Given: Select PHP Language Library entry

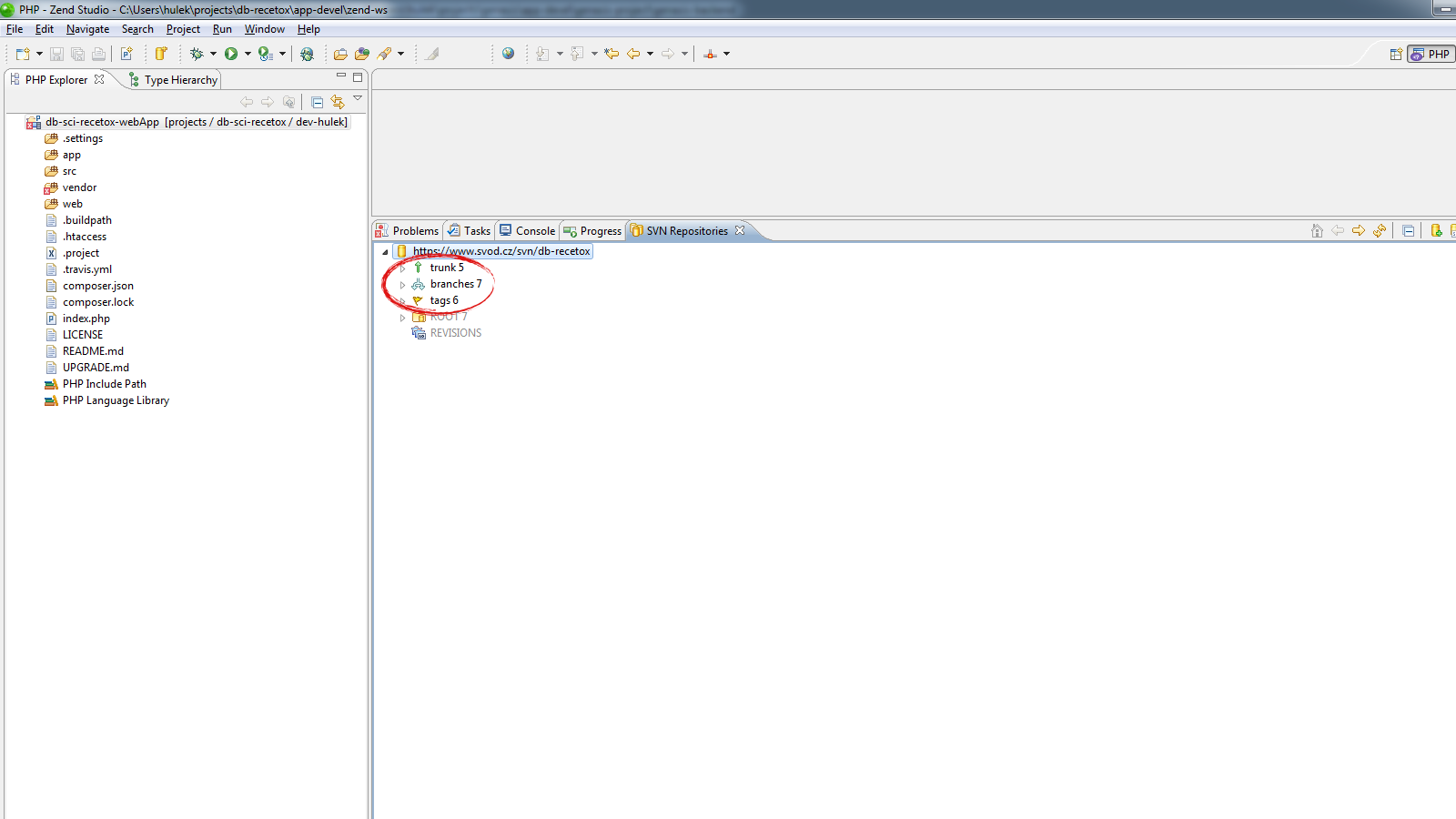Looking at the screenshot, I should (x=106, y=400).
